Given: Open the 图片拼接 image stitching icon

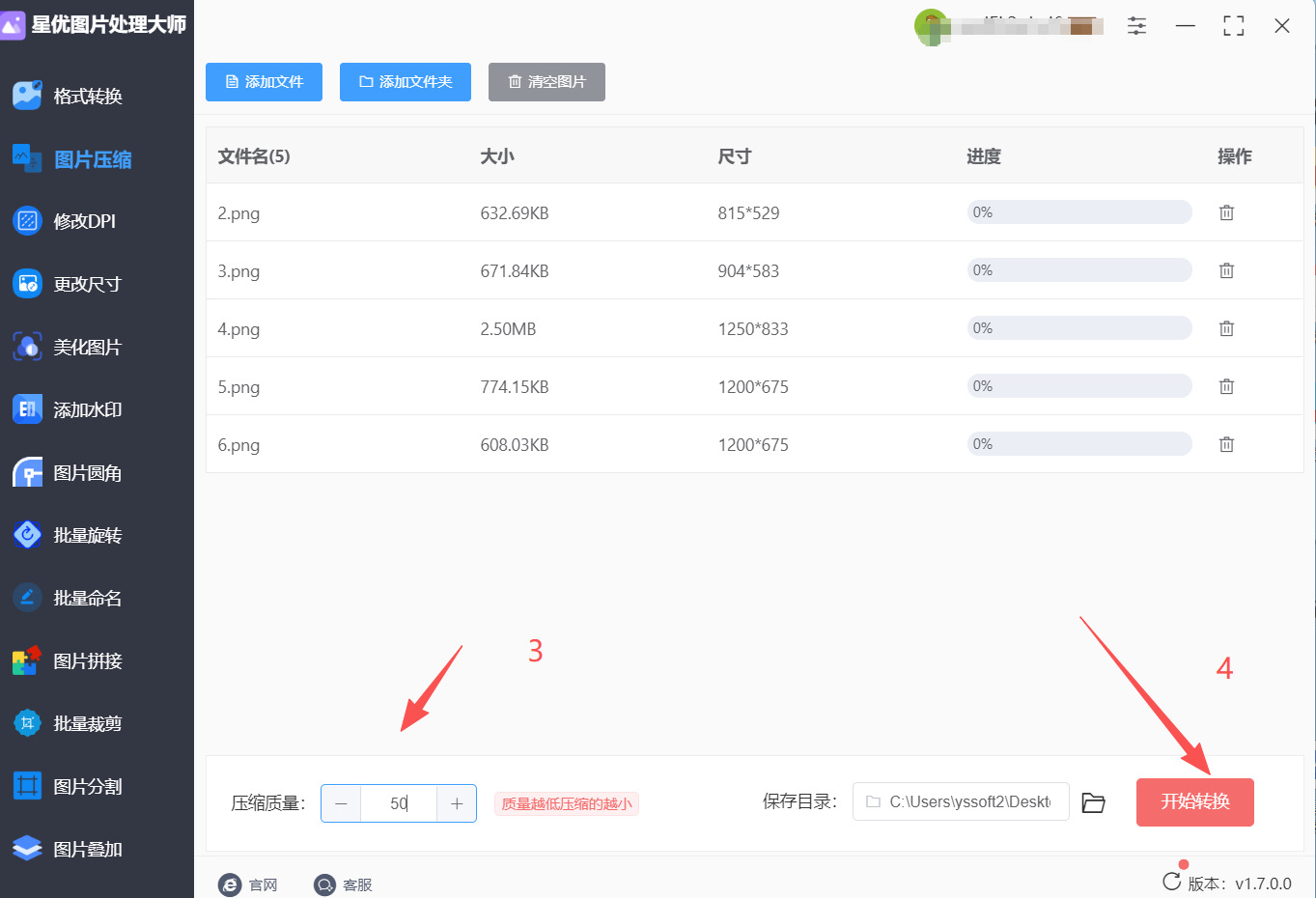Looking at the screenshot, I should tap(27, 660).
